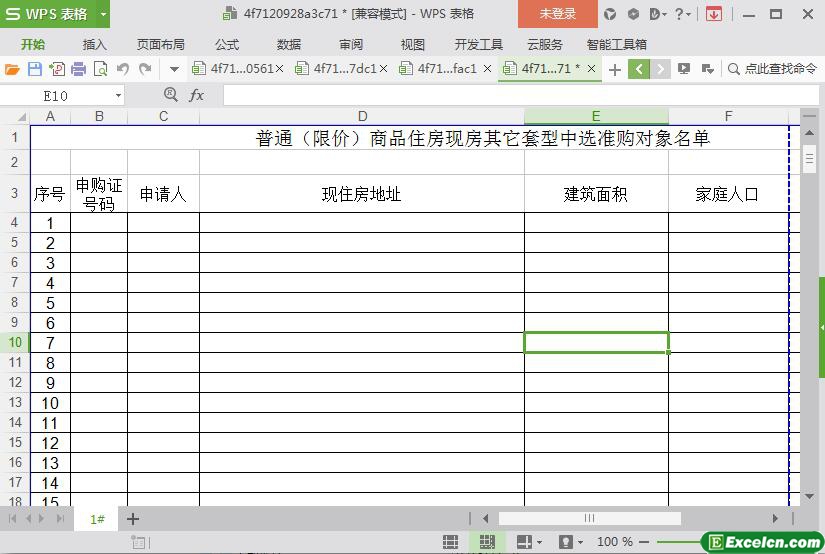Switch to the 公式 ribbon tab
This screenshot has height=554, width=825.
(x=227, y=44)
